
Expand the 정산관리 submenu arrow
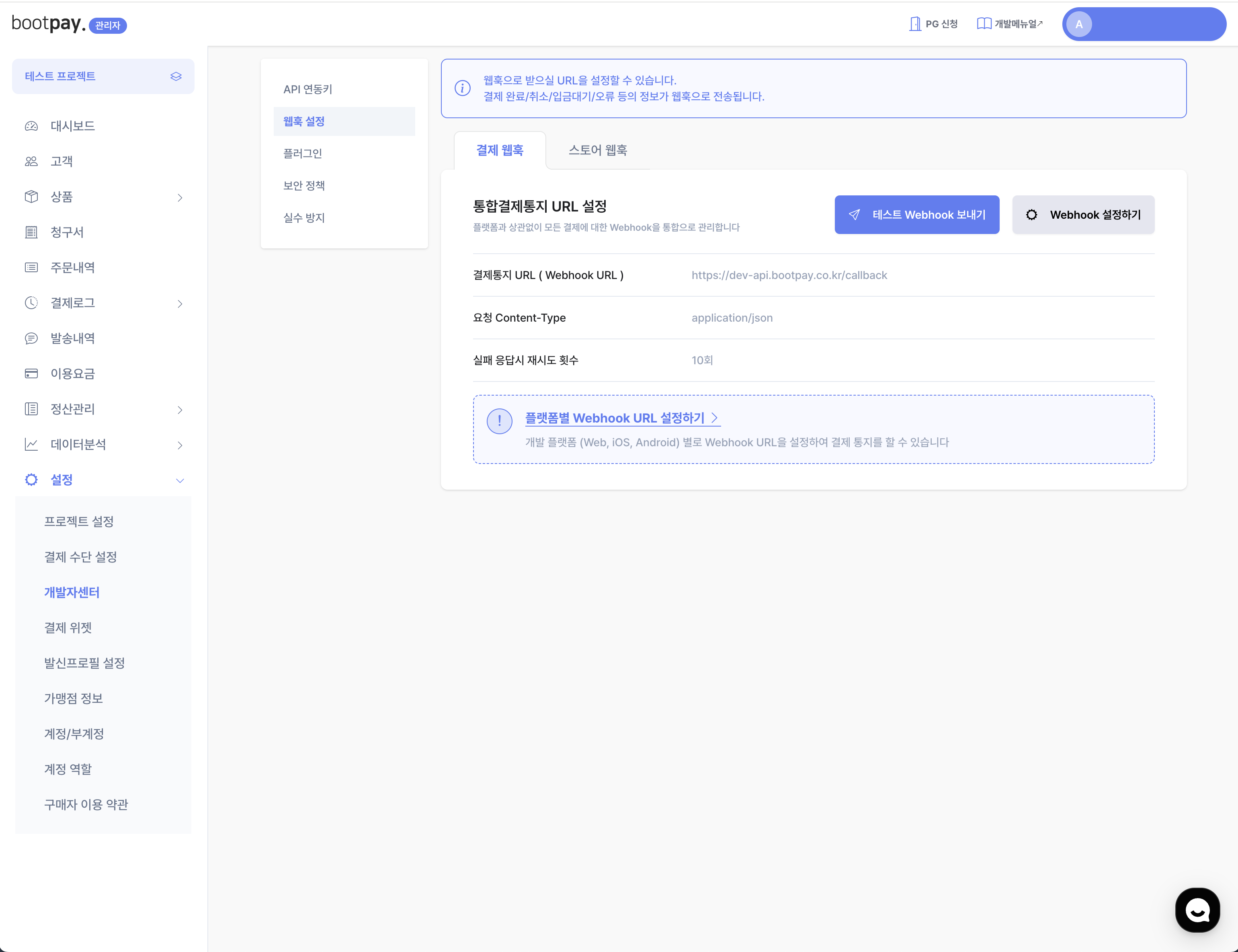click(180, 410)
